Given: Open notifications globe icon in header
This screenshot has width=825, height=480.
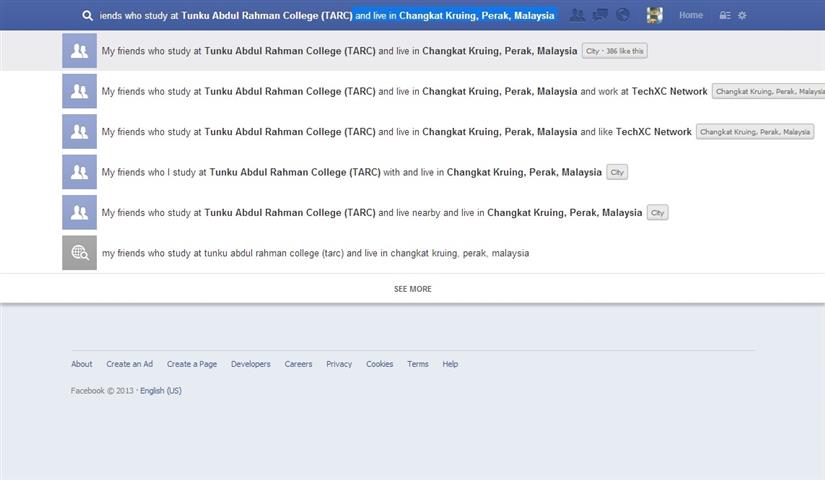Looking at the screenshot, I should (623, 15).
